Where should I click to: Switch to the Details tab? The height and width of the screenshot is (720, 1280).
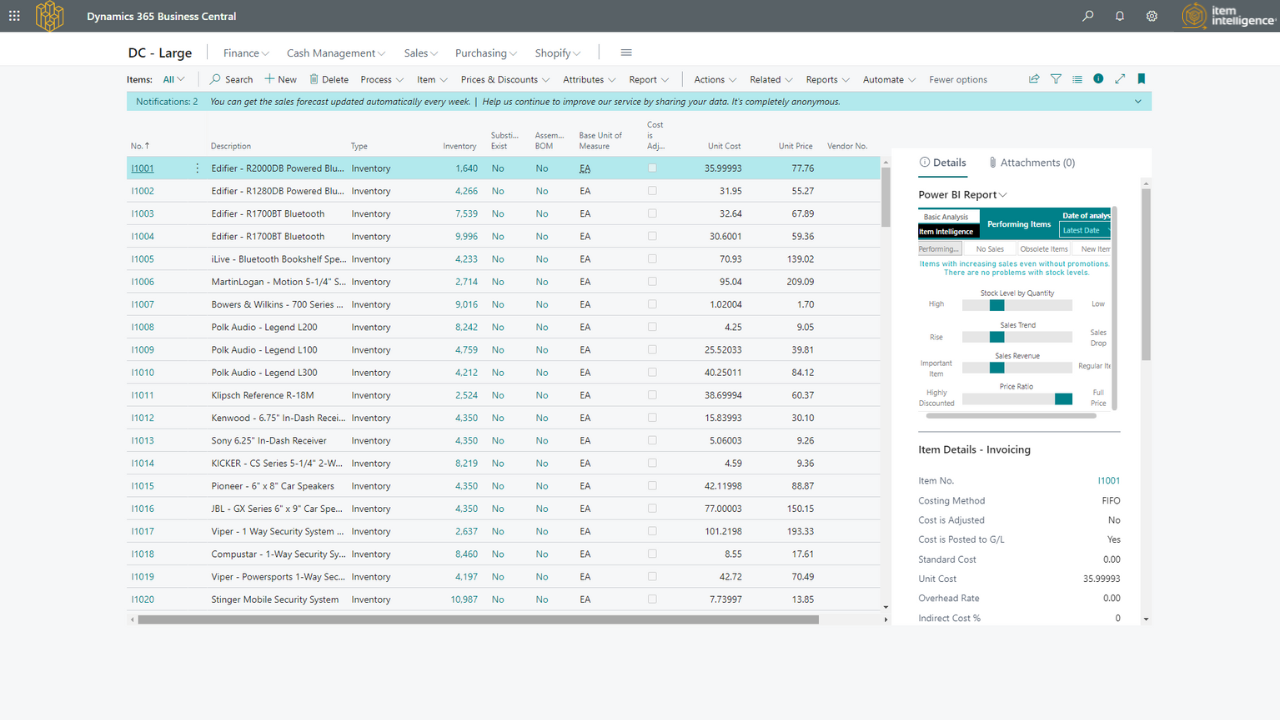point(942,163)
